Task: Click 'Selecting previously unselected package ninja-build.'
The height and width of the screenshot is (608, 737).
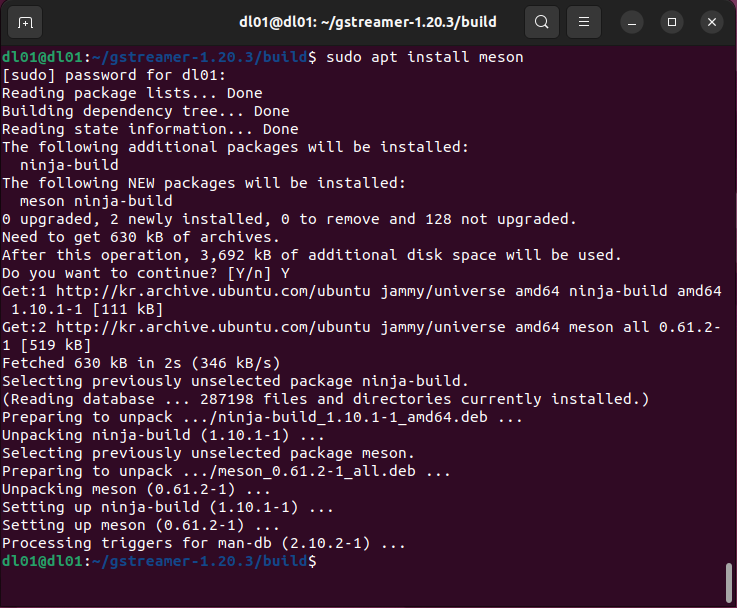Action: (235, 381)
